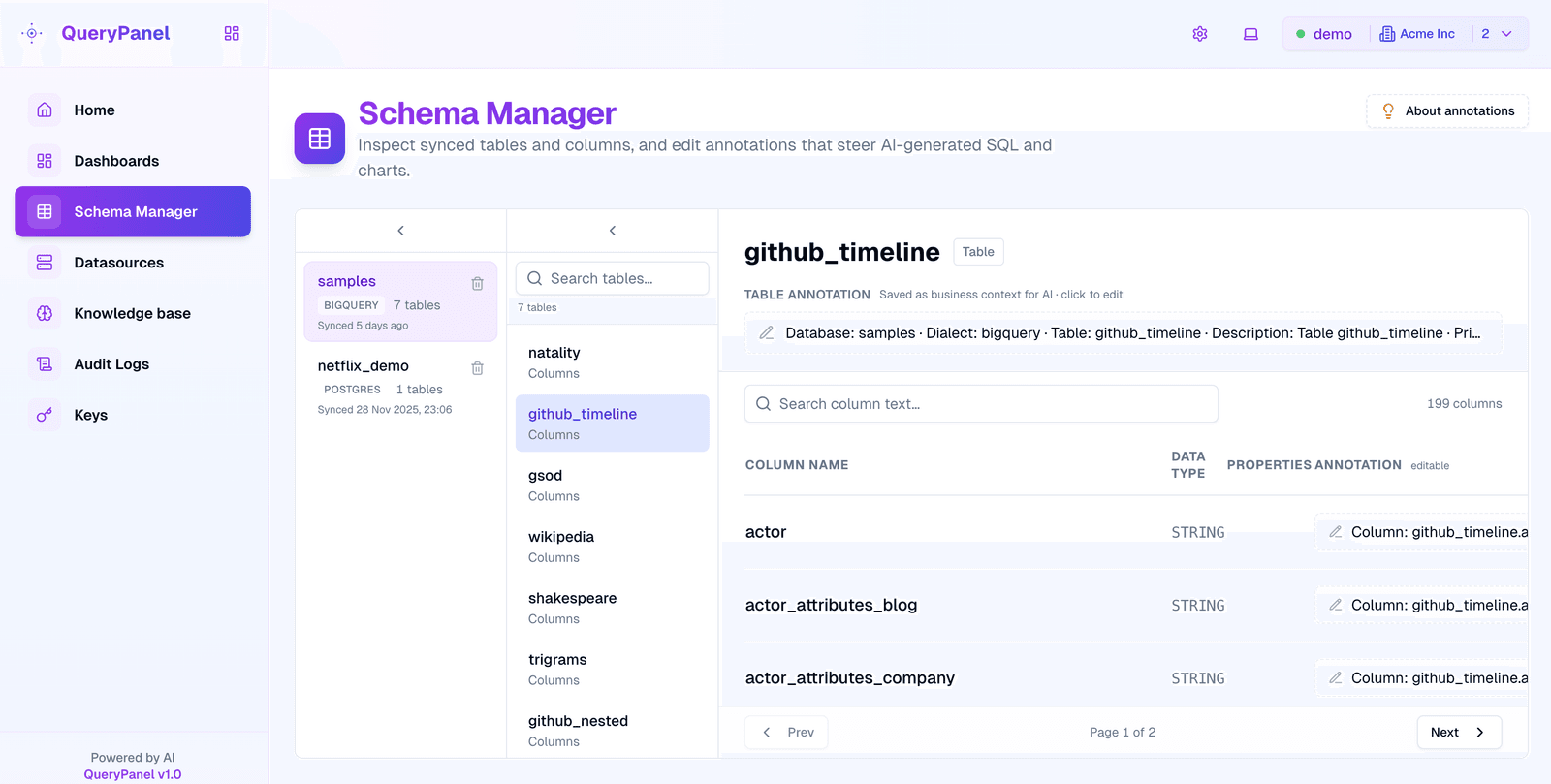
Task: Edit the actor column annotation pencil icon
Action: click(x=1335, y=532)
